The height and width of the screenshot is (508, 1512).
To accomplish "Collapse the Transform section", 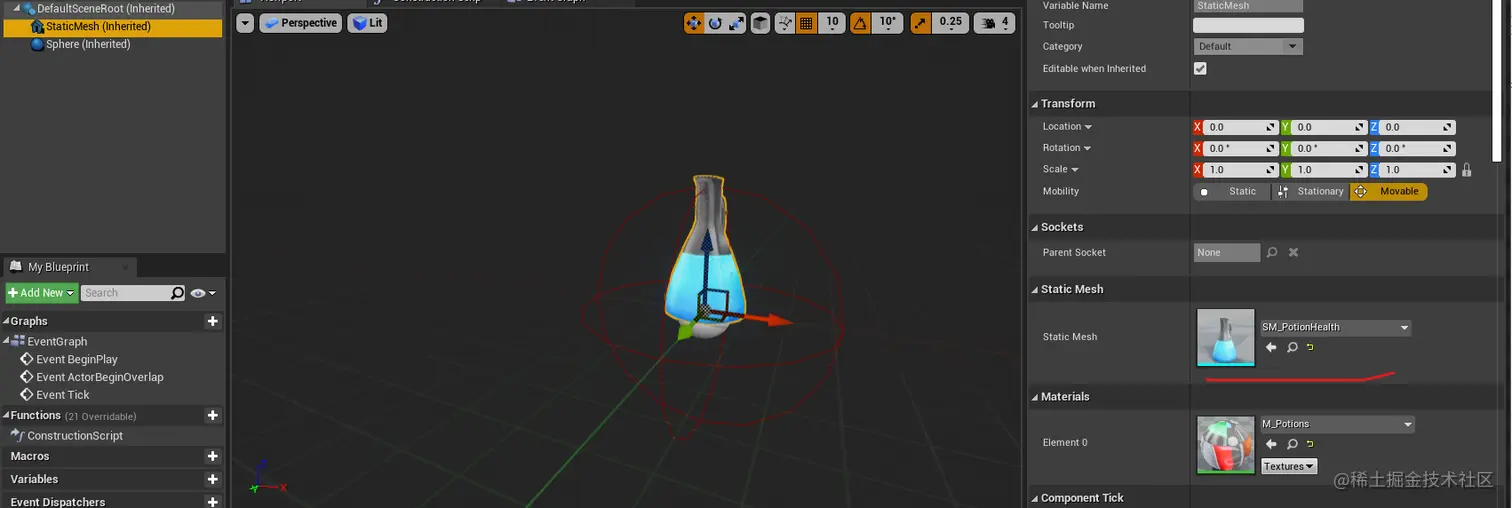I will 1035,104.
